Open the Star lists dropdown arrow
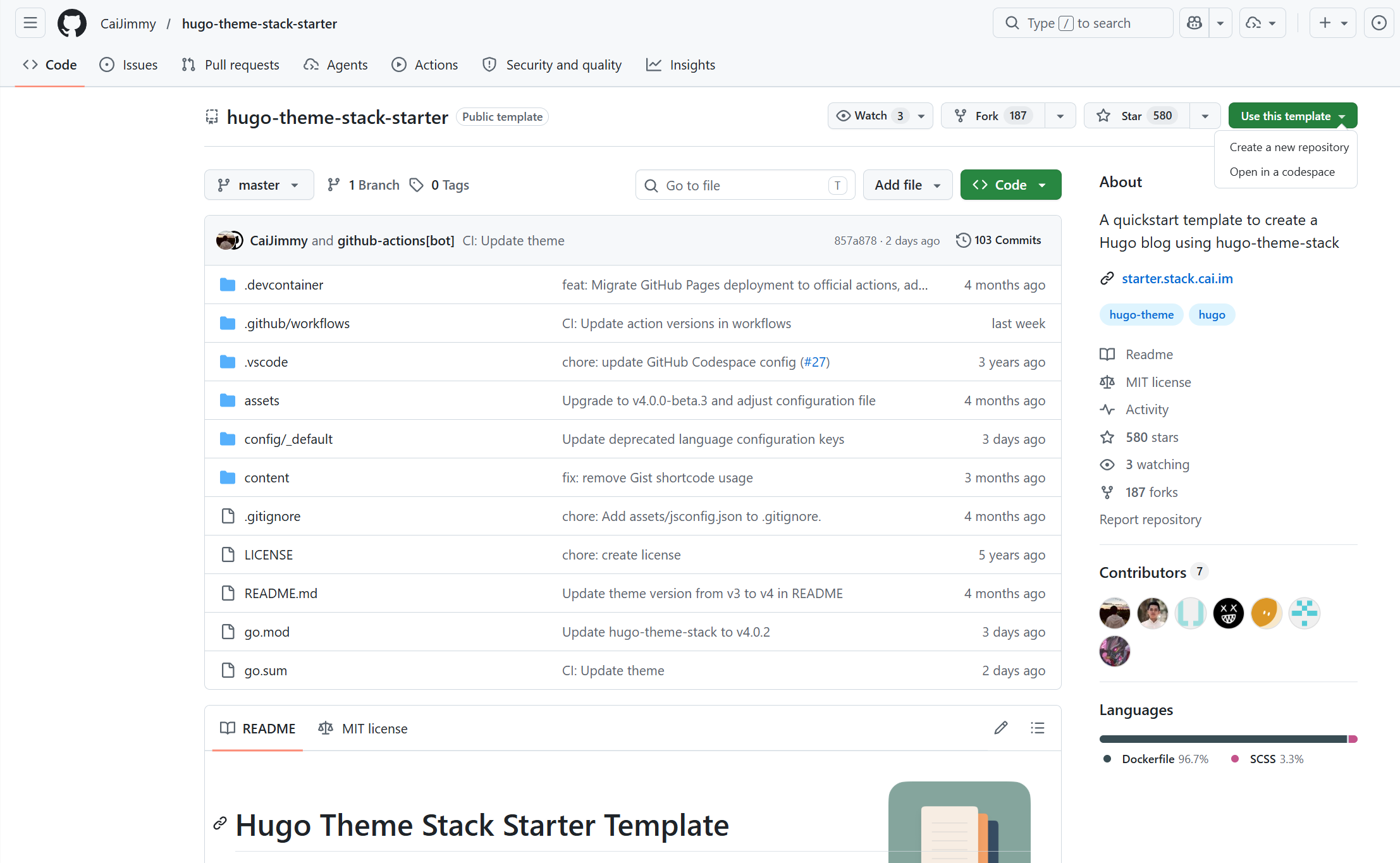1400x863 pixels. pos(1205,116)
